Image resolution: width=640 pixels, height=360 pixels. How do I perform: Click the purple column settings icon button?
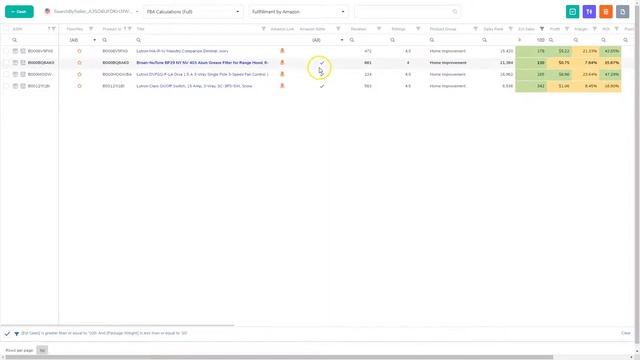589,12
